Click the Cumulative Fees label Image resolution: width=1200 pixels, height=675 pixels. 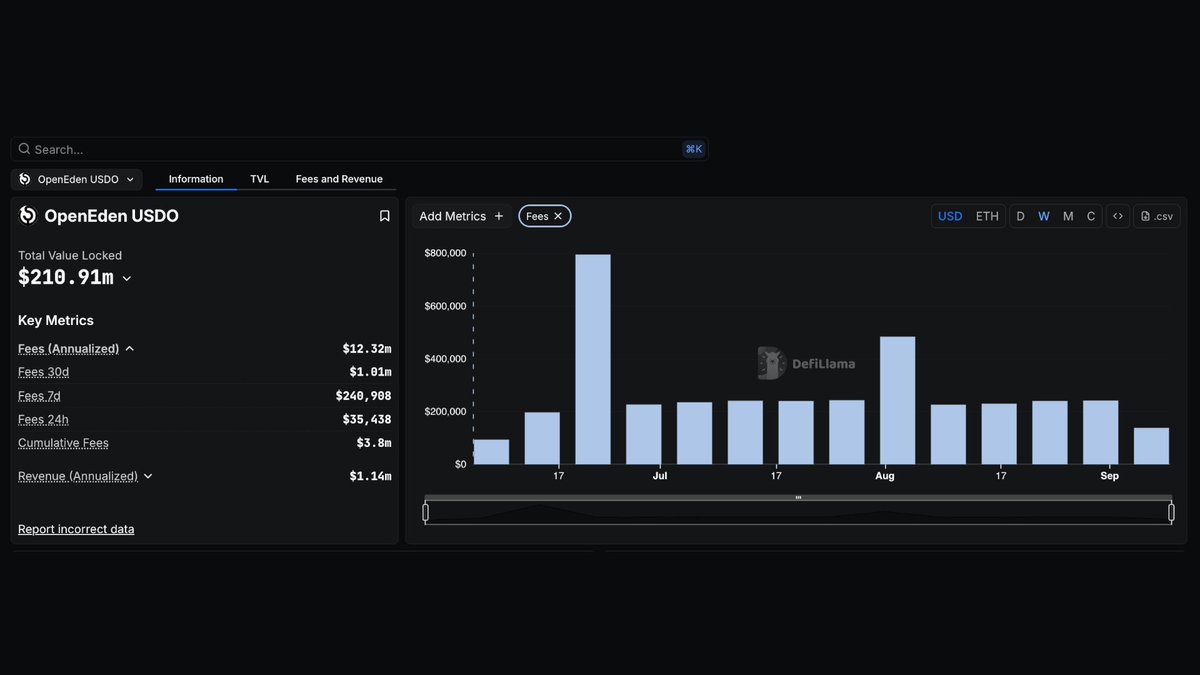coord(63,443)
